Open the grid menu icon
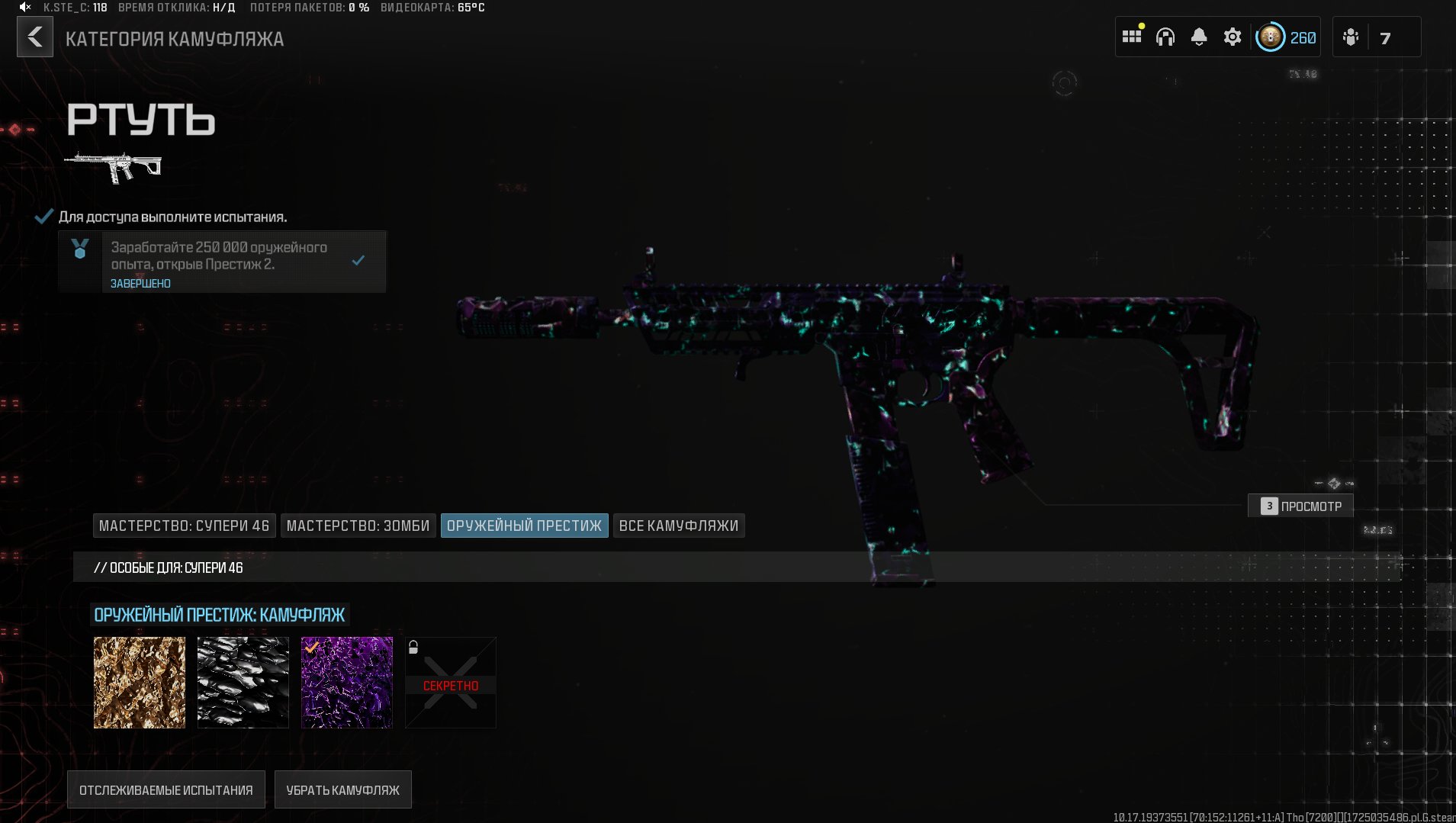This screenshot has height=823, width=1456. [1131, 37]
